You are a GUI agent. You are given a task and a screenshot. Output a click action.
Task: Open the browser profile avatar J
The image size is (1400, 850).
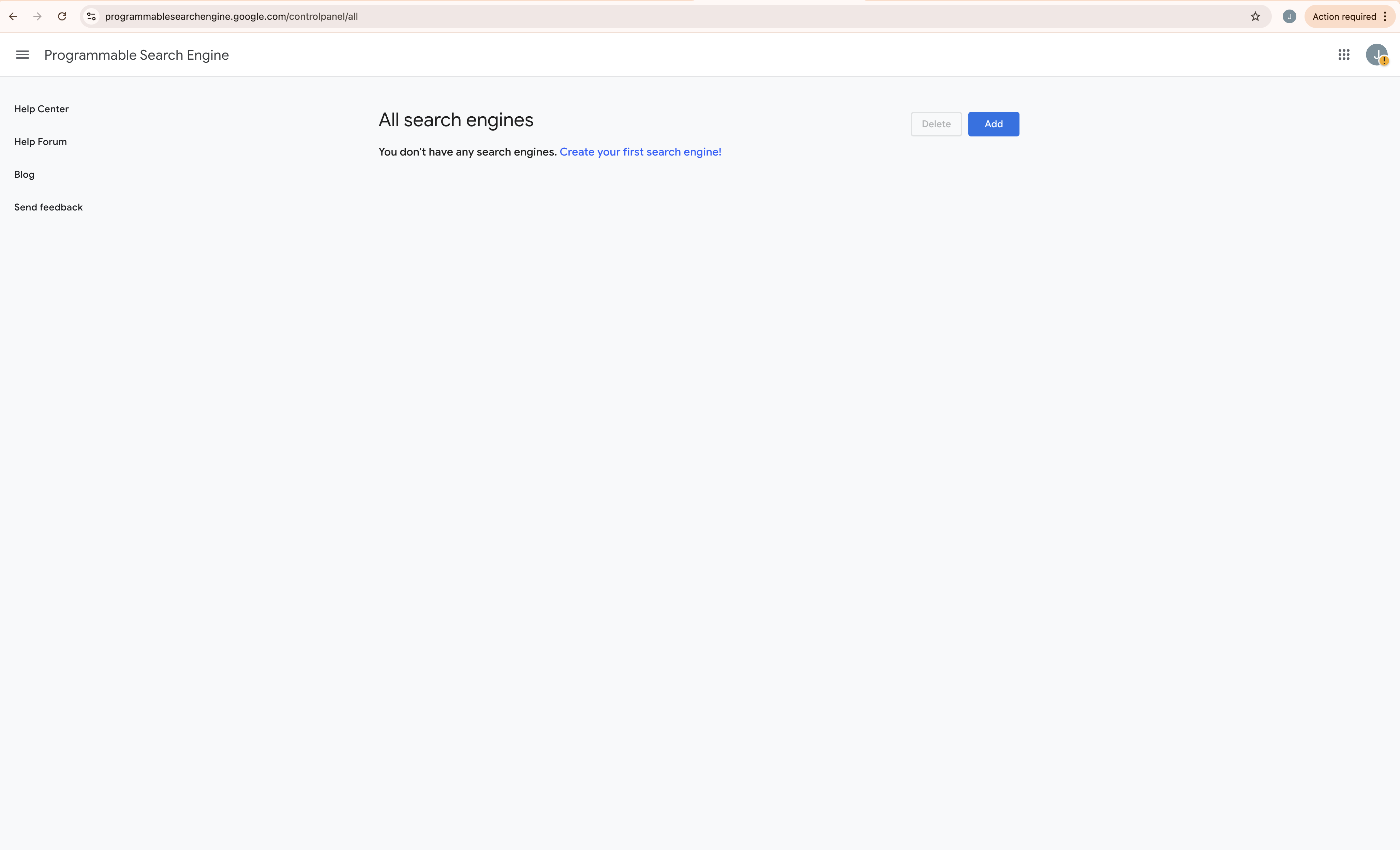(1289, 16)
